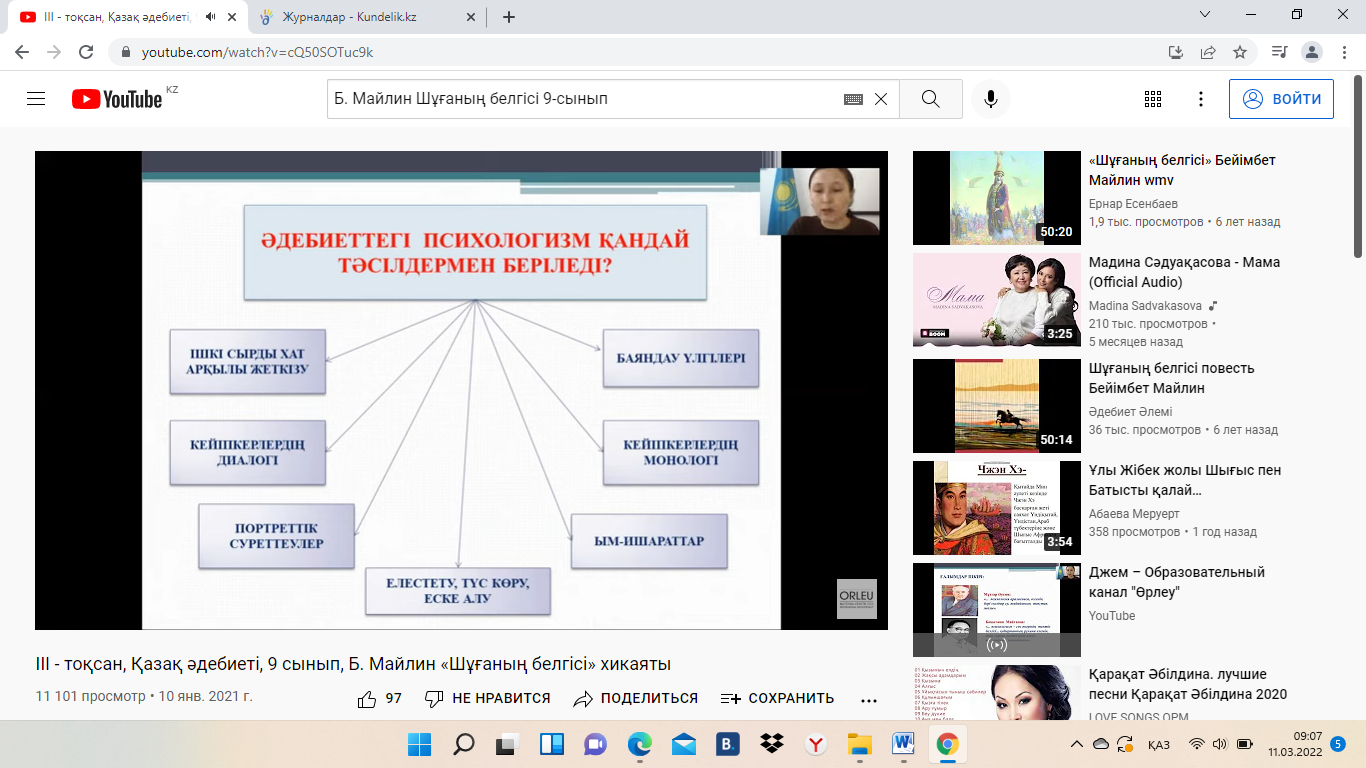Open the notification center badge 5
The width and height of the screenshot is (1366, 768).
(1338, 744)
